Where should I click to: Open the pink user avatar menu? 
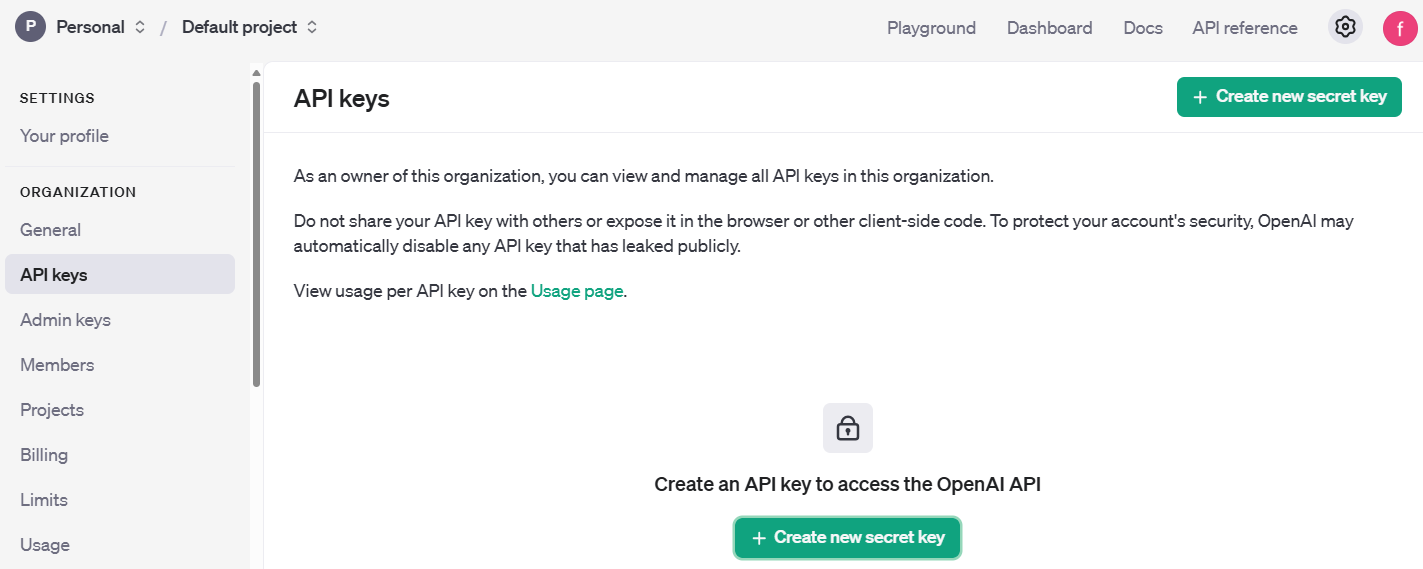pyautogui.click(x=1400, y=28)
